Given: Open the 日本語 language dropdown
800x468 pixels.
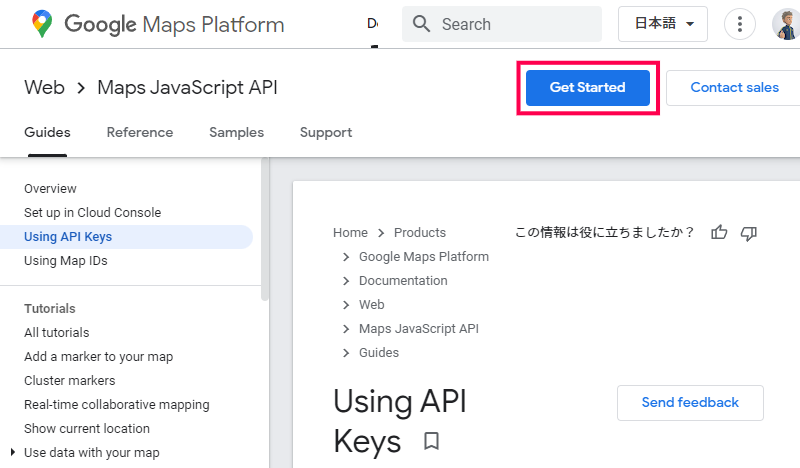Looking at the screenshot, I should [x=663, y=23].
